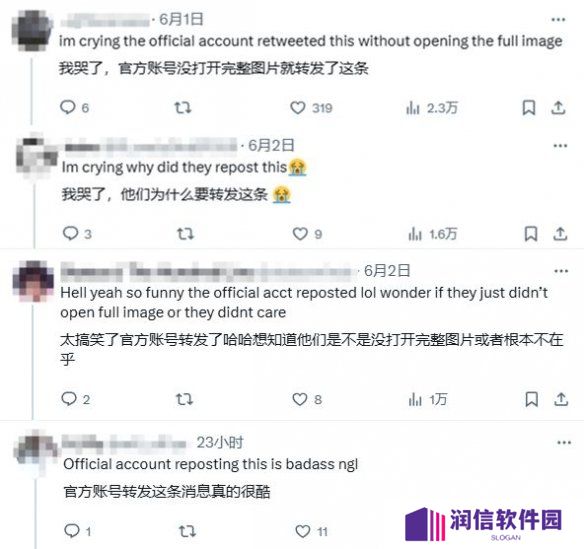Like the tweet with 9 likes
Screen dimensions: 584x549
tap(307, 234)
